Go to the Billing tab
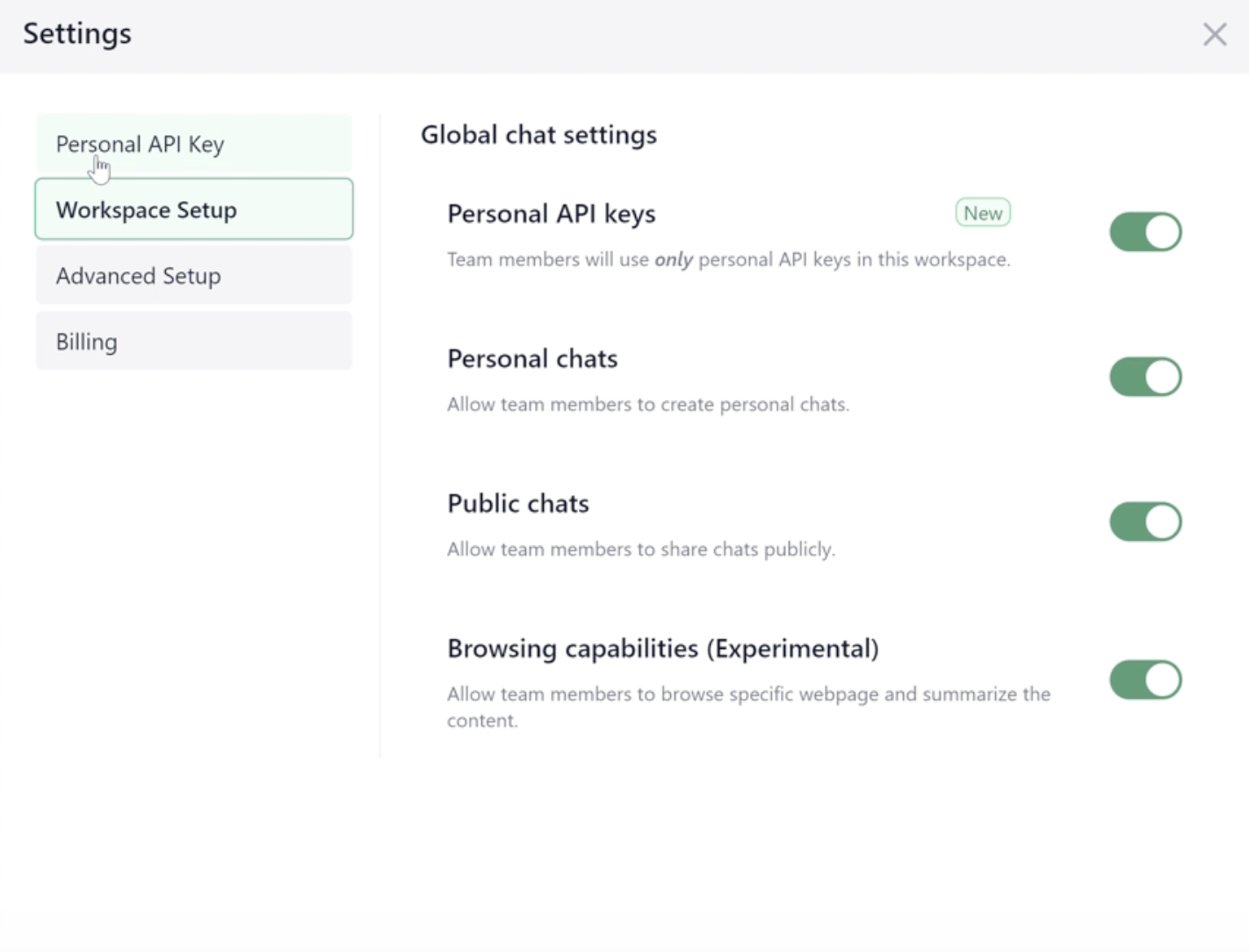1249x952 pixels. coord(193,342)
